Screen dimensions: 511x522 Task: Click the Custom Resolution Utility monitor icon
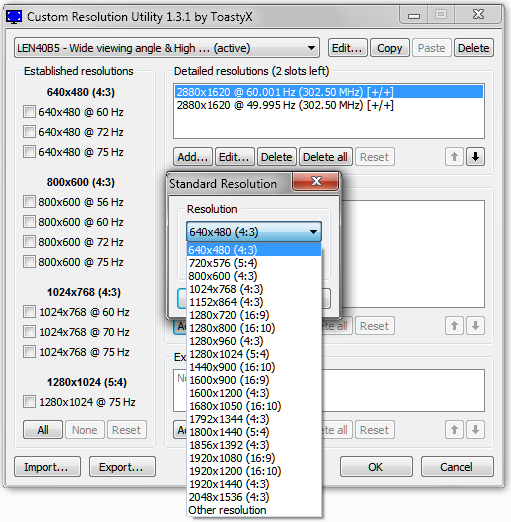pyautogui.click(x=14, y=16)
